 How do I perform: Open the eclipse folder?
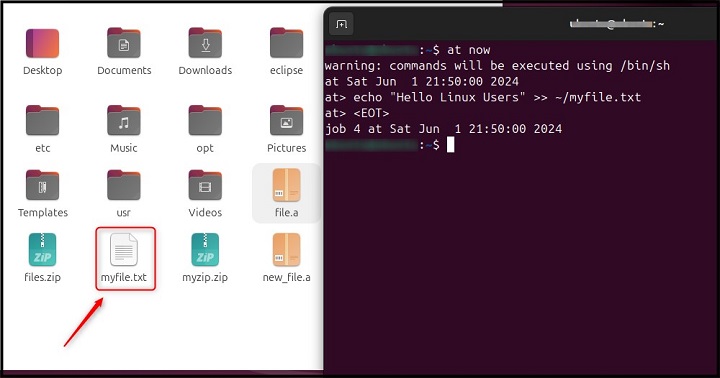click(x=287, y=43)
